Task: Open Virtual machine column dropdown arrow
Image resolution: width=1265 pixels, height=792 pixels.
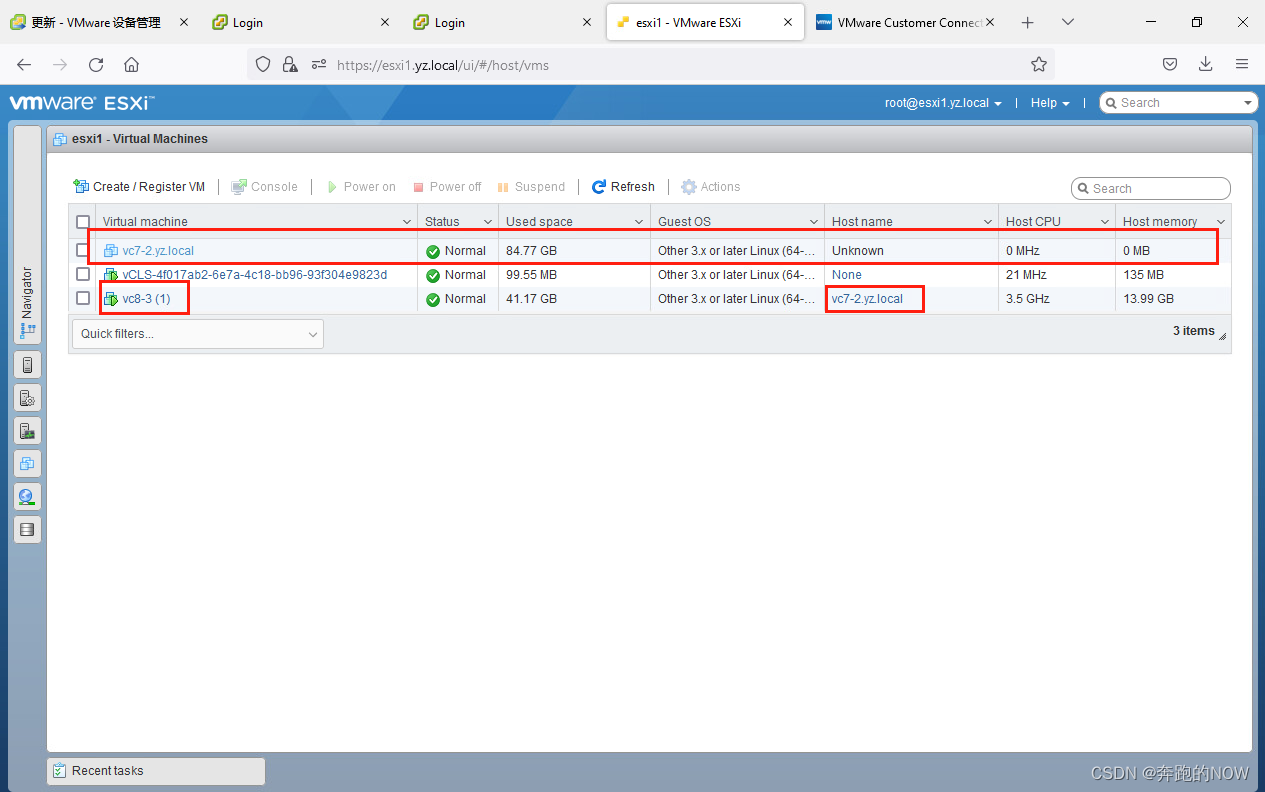Action: click(407, 222)
